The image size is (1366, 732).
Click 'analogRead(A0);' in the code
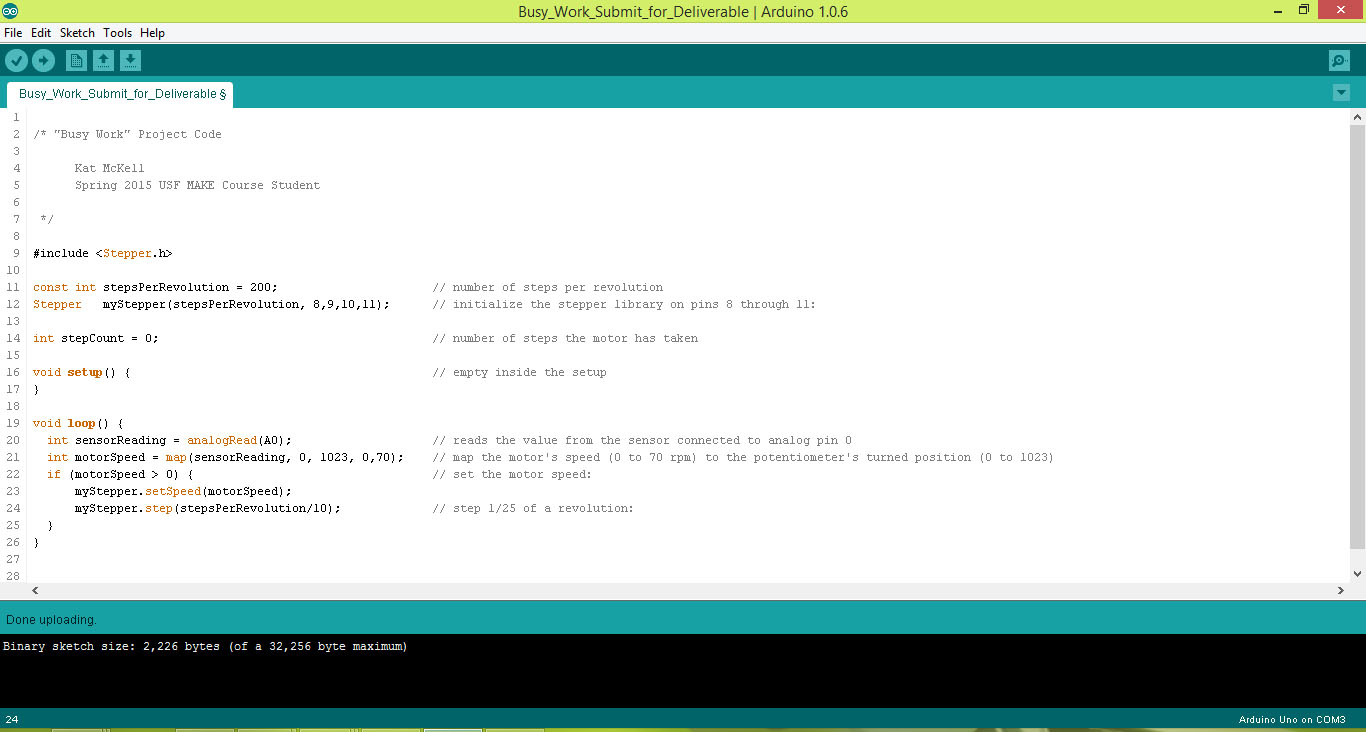pos(239,440)
